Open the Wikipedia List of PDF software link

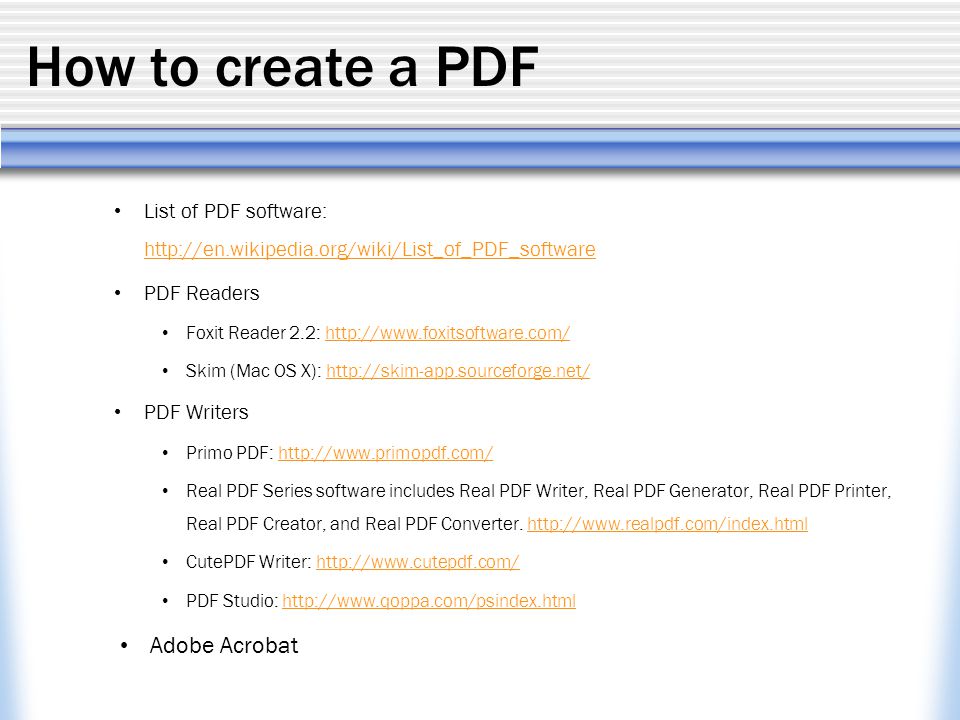370,249
